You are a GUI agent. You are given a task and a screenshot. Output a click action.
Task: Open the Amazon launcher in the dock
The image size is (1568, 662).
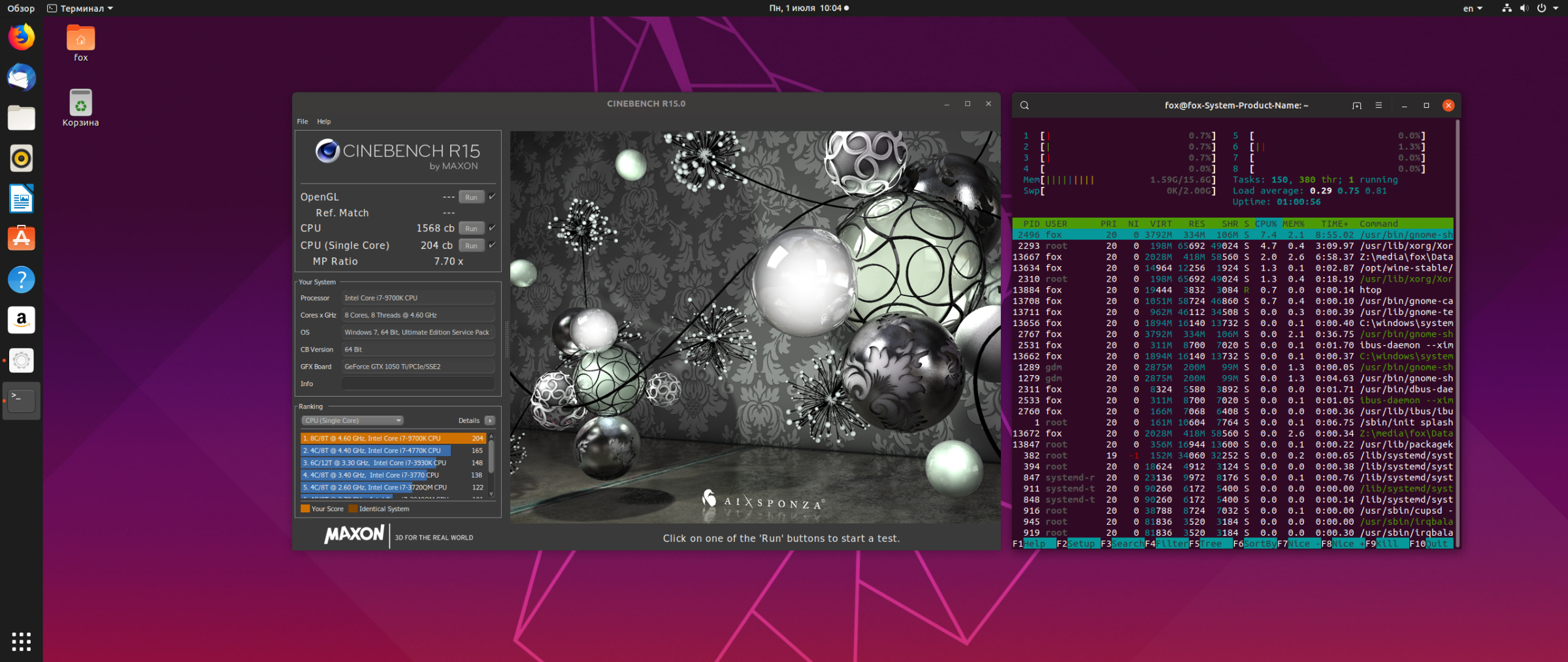(x=22, y=320)
